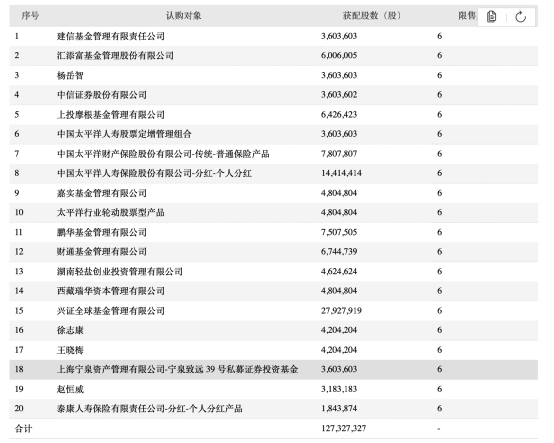Screen dimensions: 554x443
Task: Select row 汇添富基金管理股份有限公司
Action: click(274, 55)
